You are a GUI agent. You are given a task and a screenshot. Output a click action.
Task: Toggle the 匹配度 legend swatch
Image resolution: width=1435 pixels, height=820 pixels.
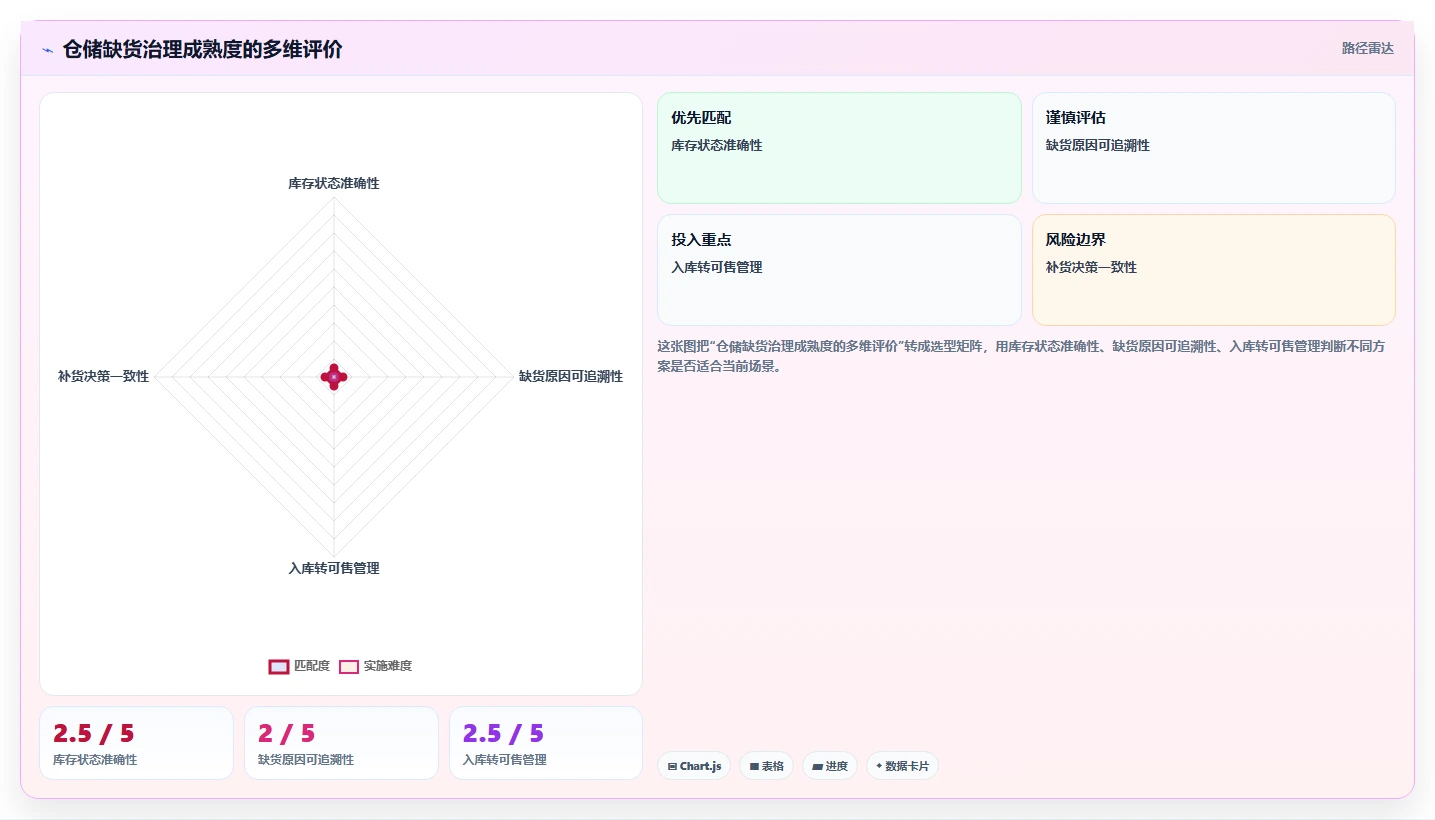tap(279, 667)
